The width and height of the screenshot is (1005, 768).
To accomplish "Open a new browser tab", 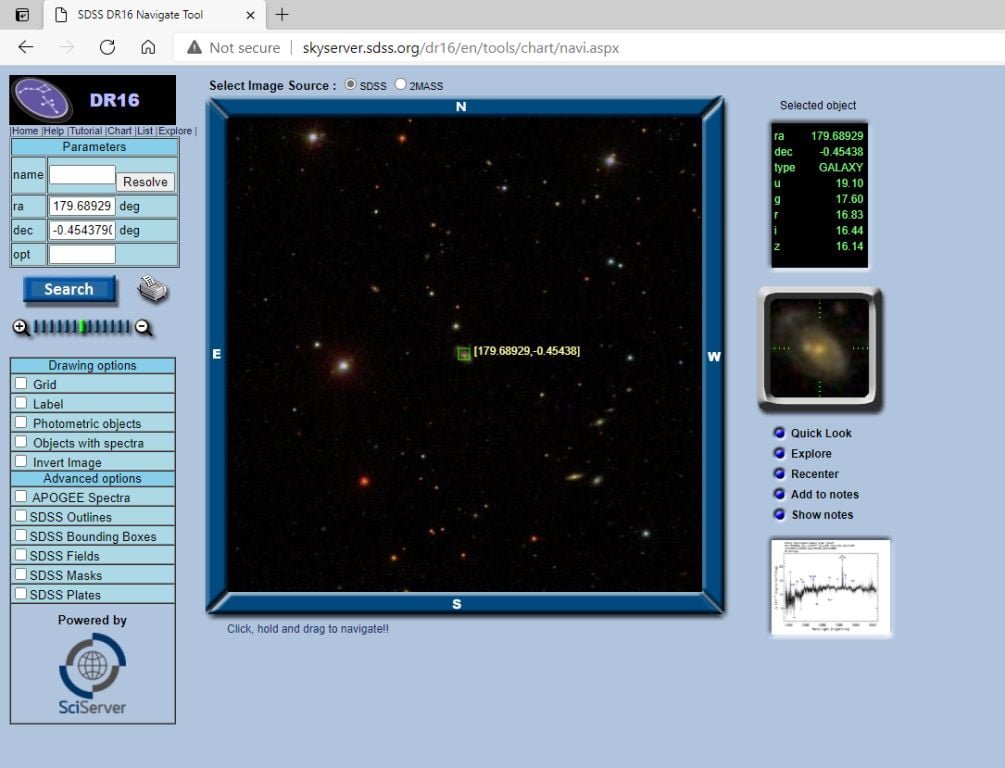I will (282, 14).
